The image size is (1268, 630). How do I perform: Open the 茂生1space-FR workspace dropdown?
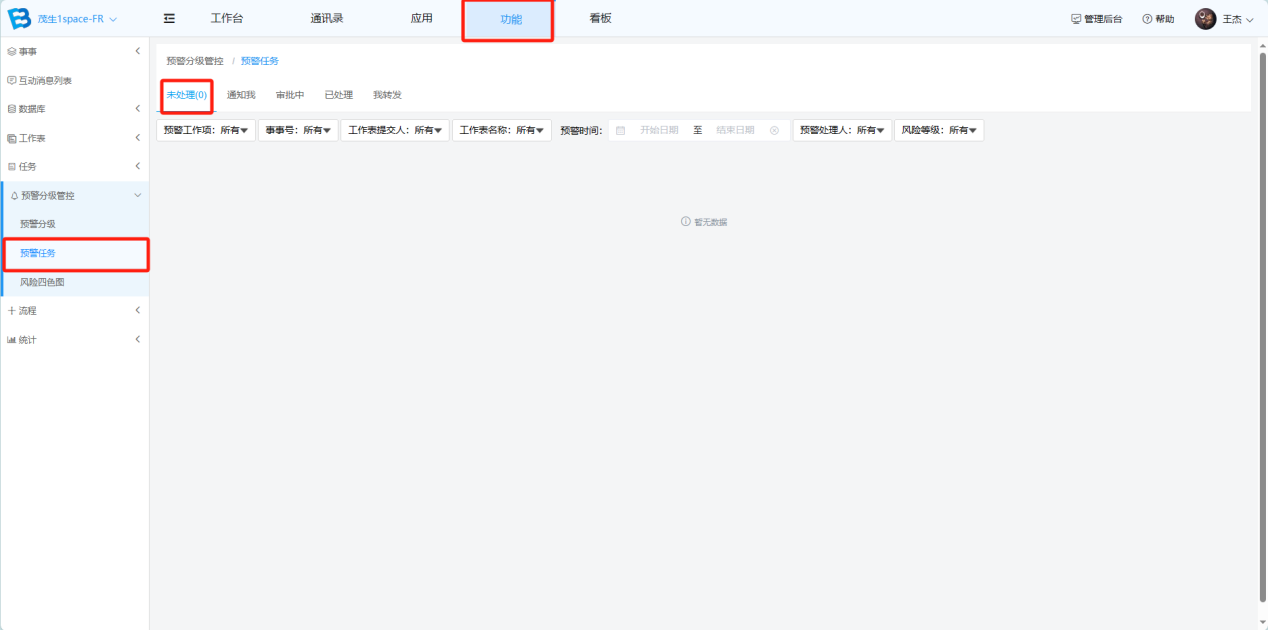[77, 19]
